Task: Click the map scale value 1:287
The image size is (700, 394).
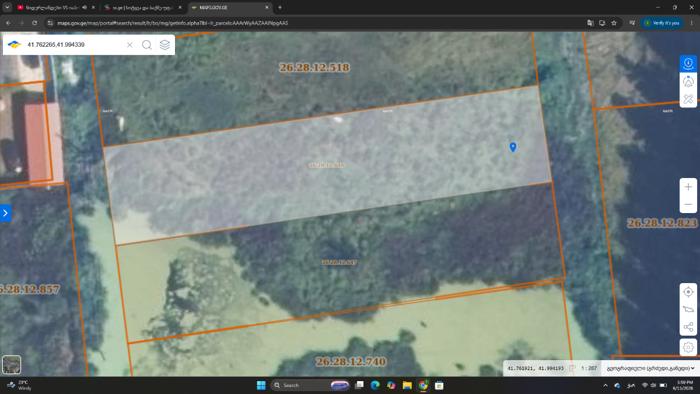Action: pyautogui.click(x=589, y=369)
